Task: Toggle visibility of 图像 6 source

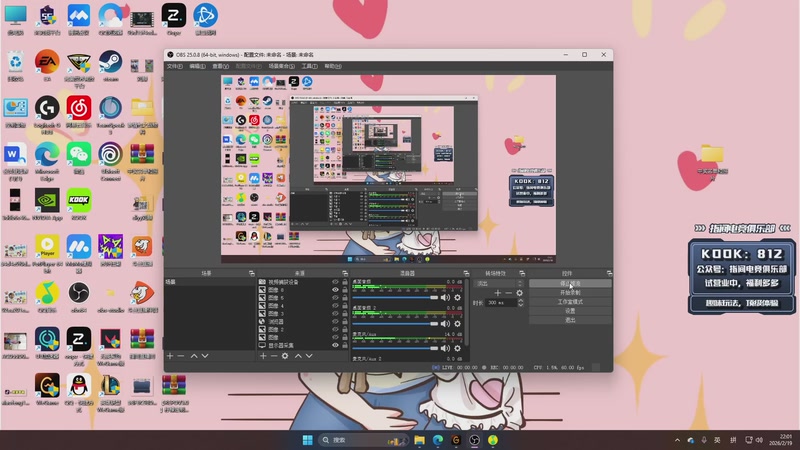Action: (335, 290)
